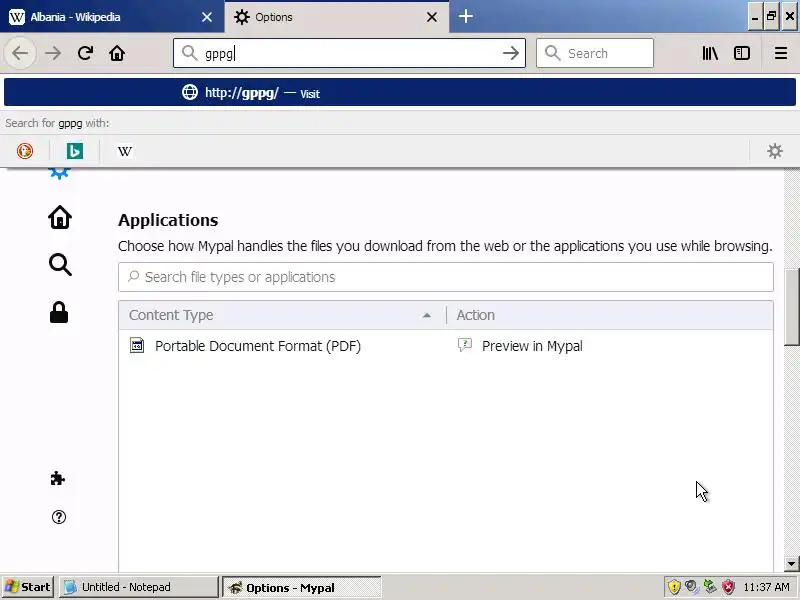Reload the current page

[x=85, y=53]
